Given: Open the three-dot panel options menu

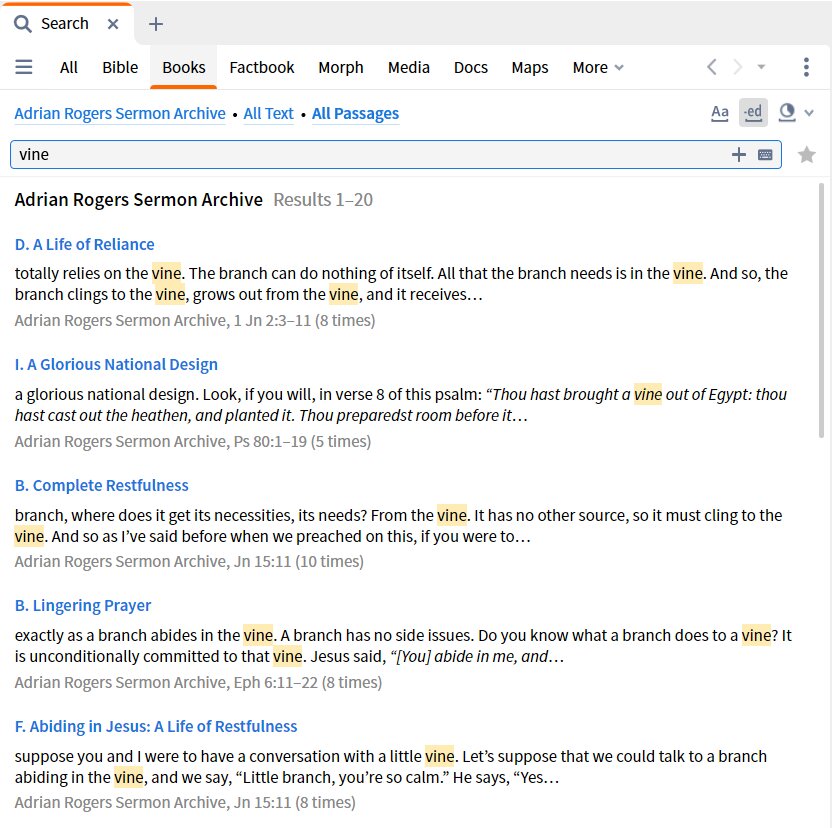Looking at the screenshot, I should pyautogui.click(x=806, y=67).
